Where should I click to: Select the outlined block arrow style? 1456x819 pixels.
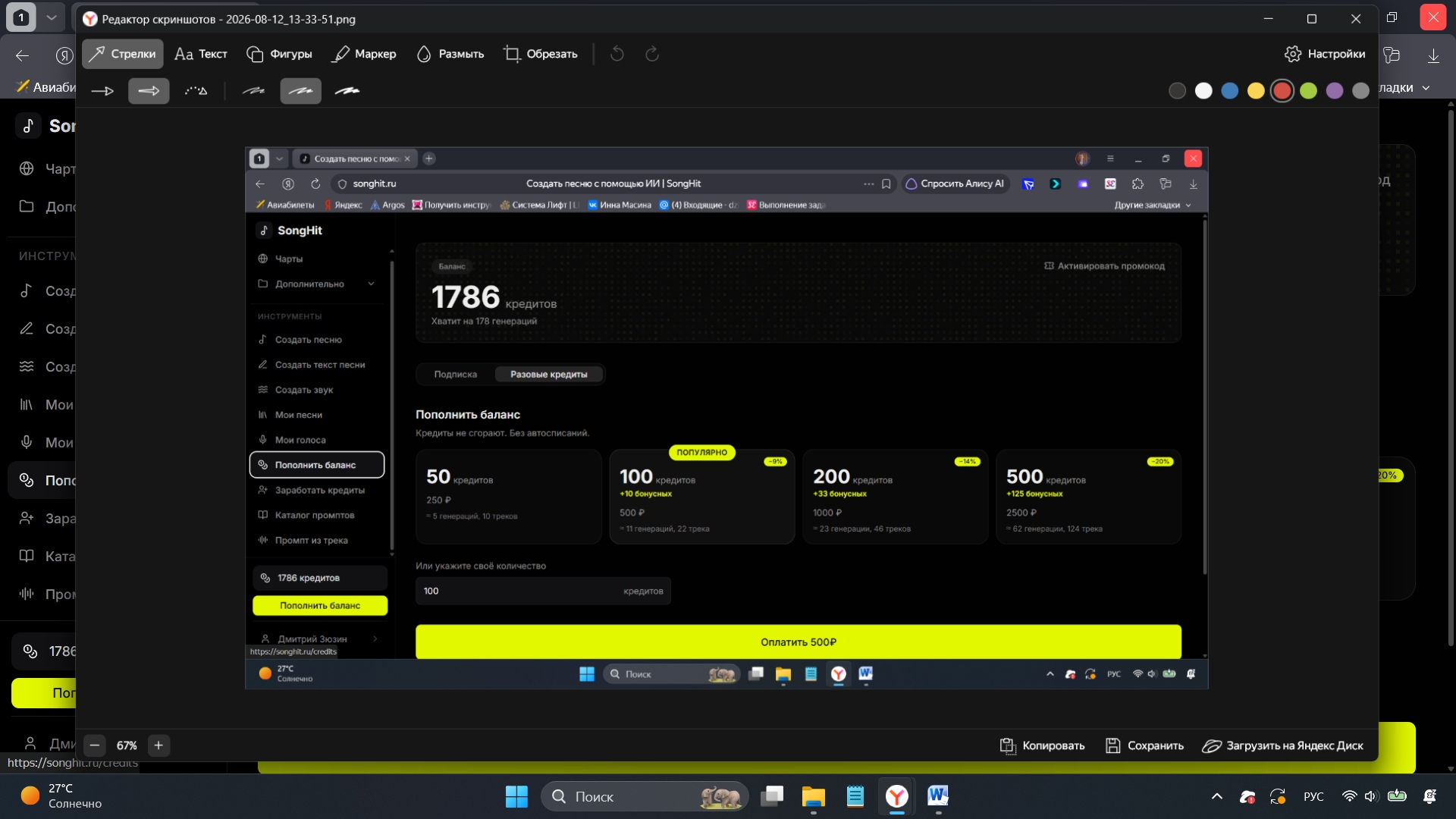[x=149, y=91]
